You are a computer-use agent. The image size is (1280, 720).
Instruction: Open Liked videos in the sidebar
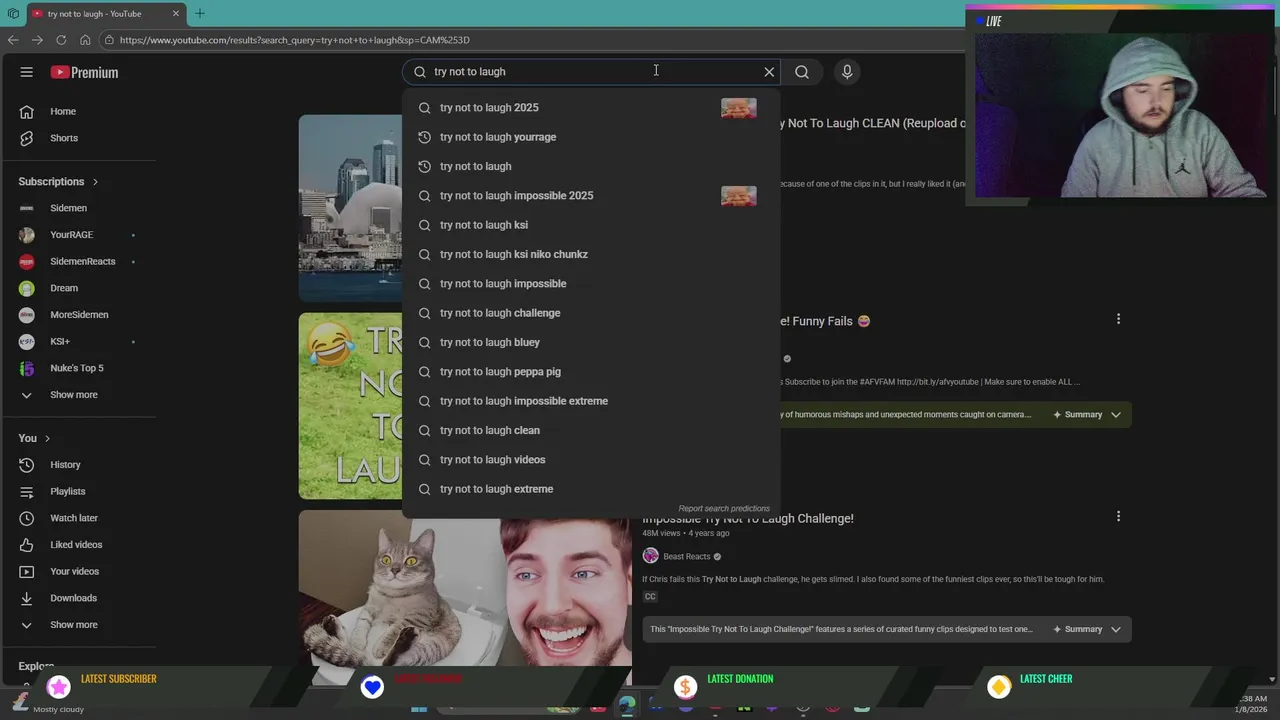coord(78,545)
